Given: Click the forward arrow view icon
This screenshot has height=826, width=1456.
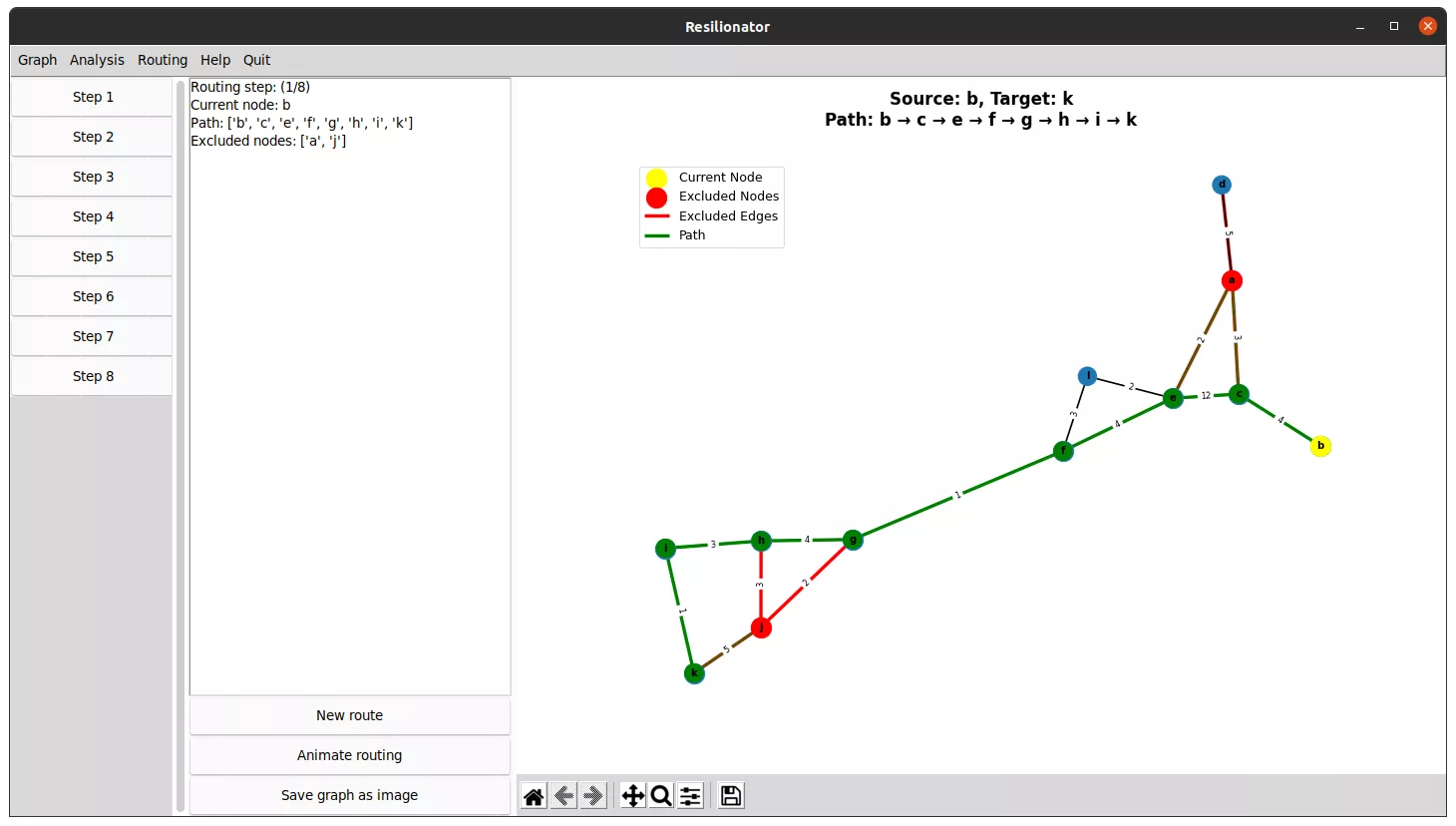Looking at the screenshot, I should [593, 795].
